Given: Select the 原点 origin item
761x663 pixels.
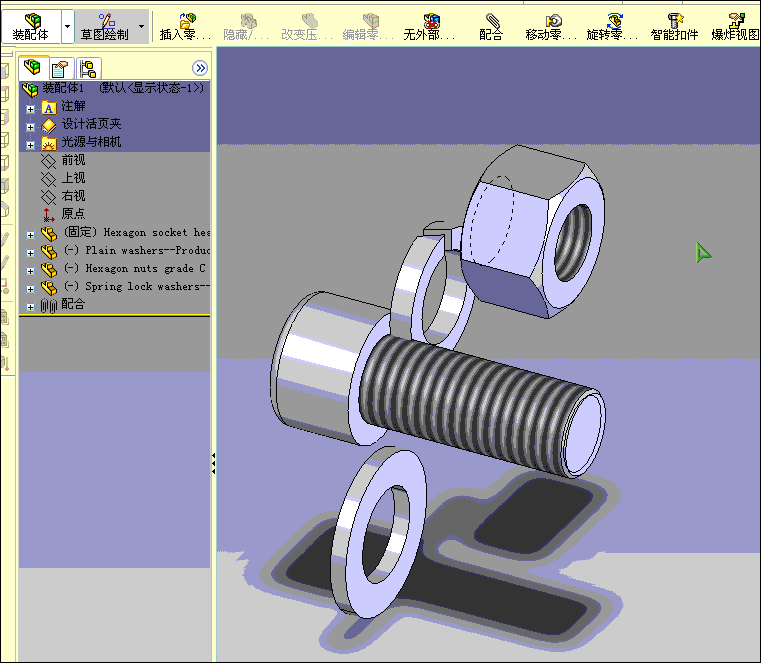Looking at the screenshot, I should point(73,214).
